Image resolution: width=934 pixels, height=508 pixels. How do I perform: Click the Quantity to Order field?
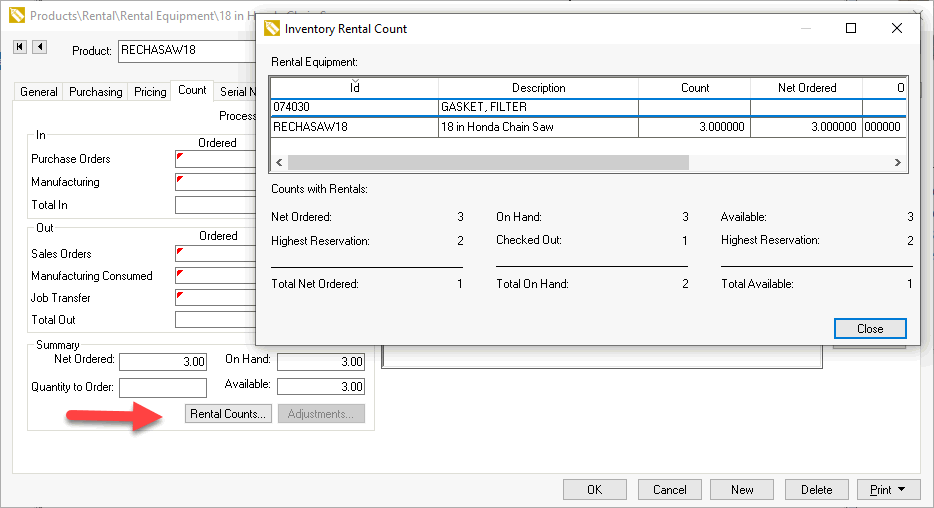[x=163, y=387]
